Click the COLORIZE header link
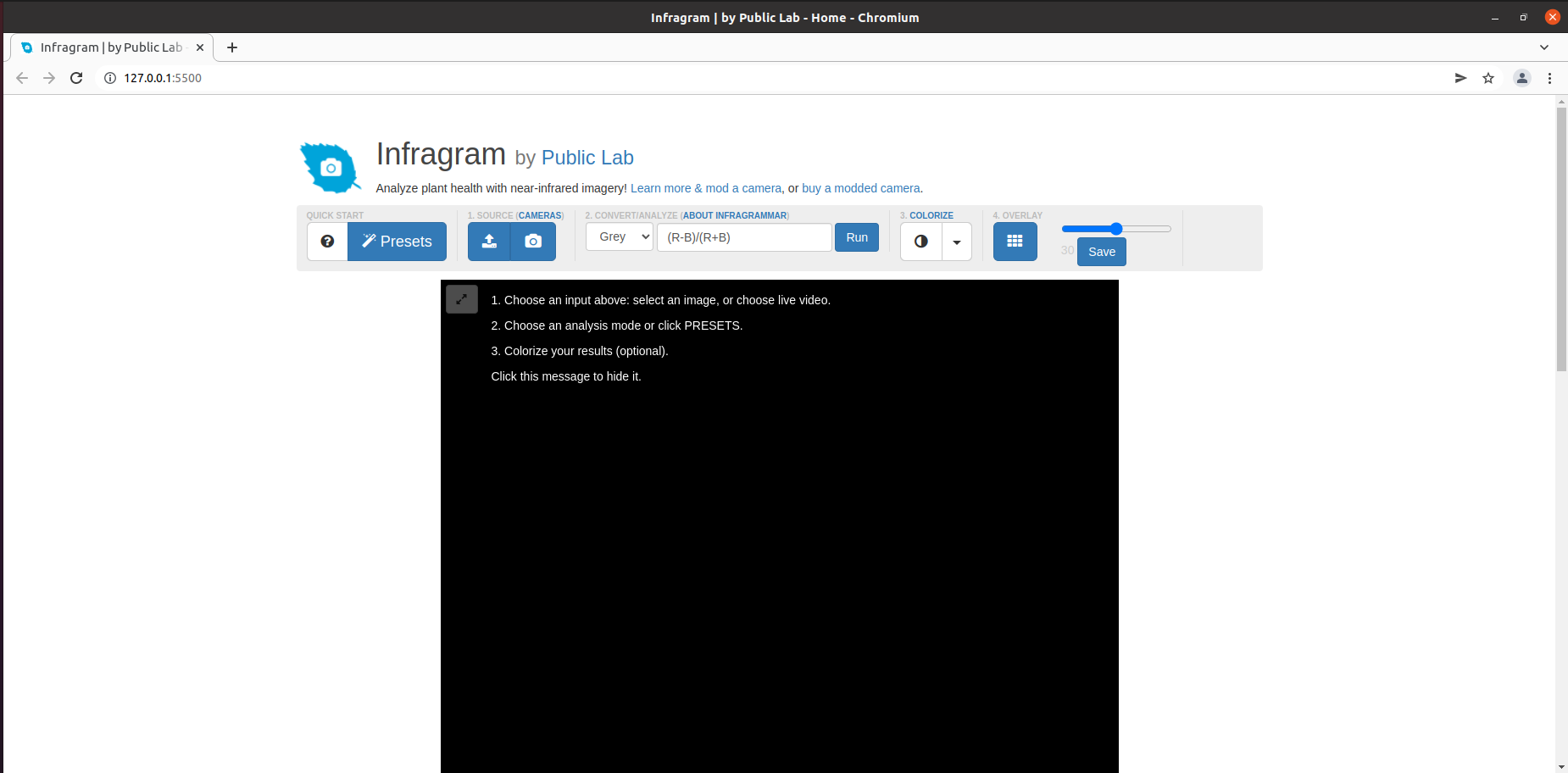 (x=931, y=215)
